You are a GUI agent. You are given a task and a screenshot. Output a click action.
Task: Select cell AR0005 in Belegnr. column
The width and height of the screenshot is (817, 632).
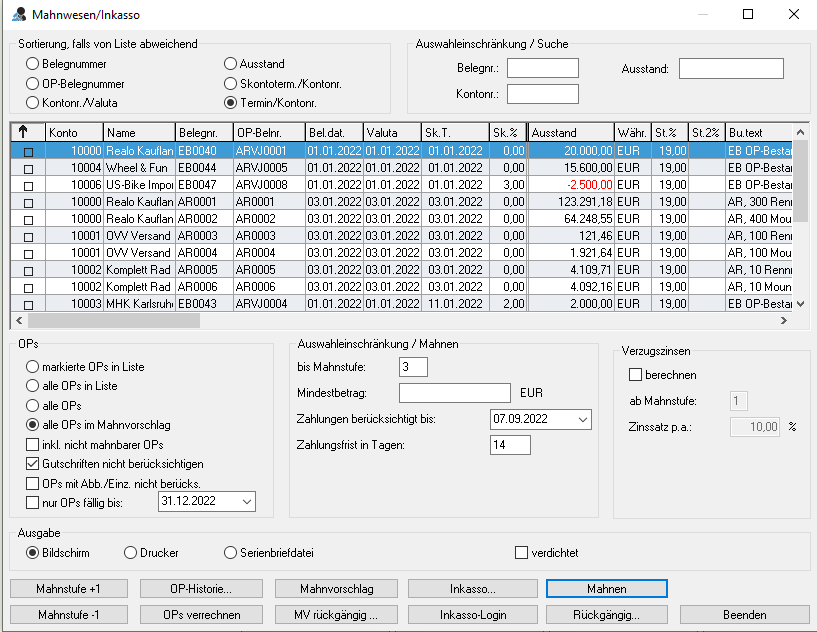(204, 269)
